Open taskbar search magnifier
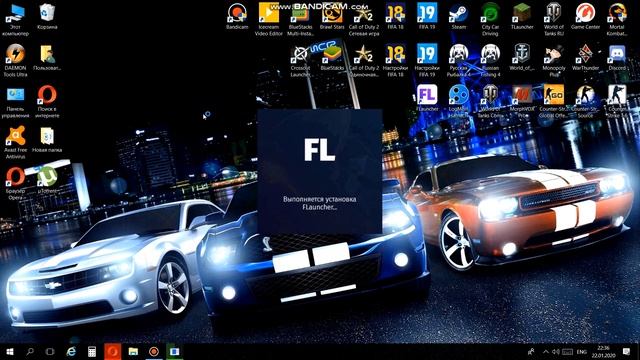640x360 pixels. pos(30,351)
